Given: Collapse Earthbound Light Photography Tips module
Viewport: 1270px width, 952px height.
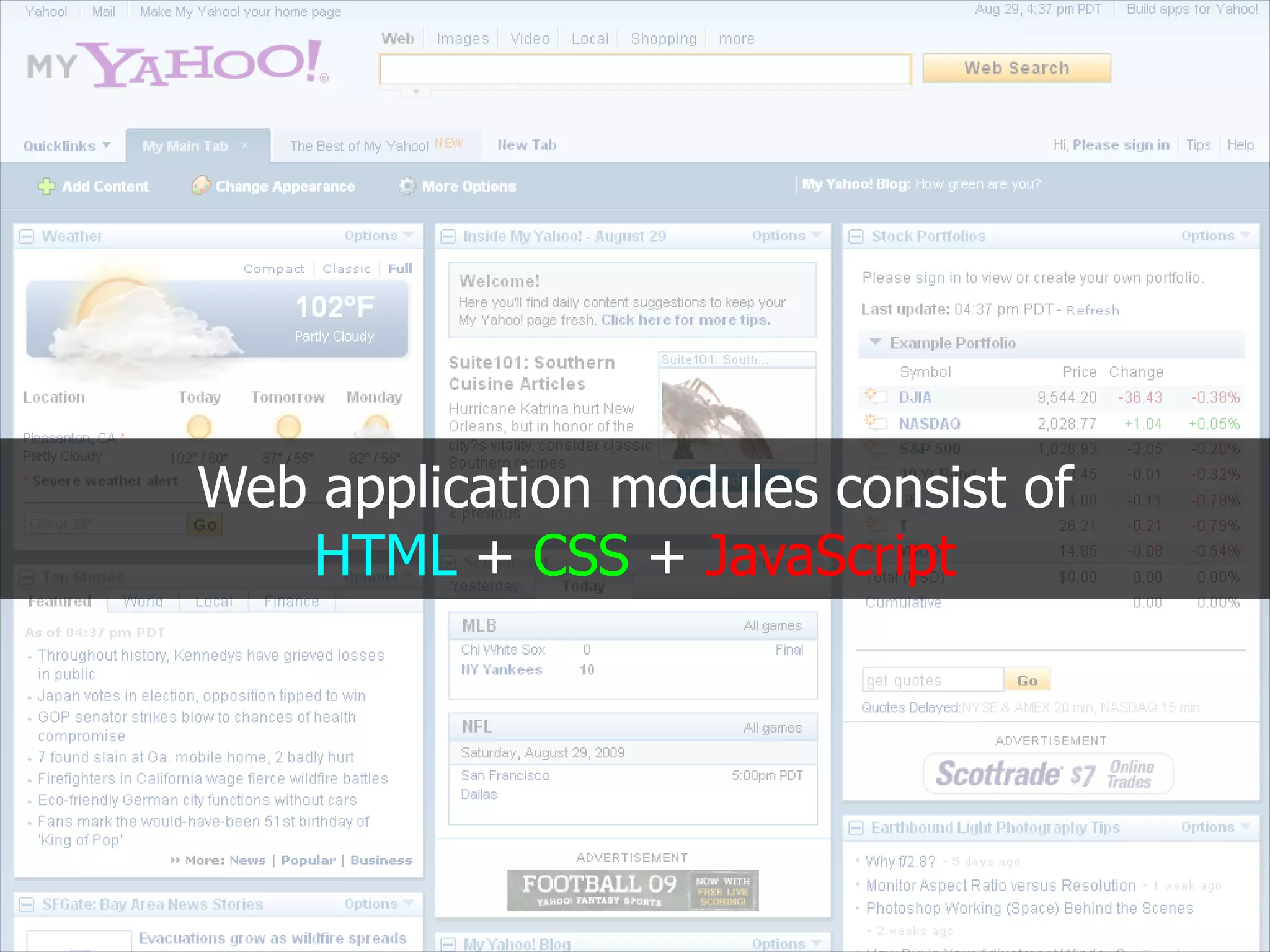Looking at the screenshot, I should pyautogui.click(x=856, y=828).
